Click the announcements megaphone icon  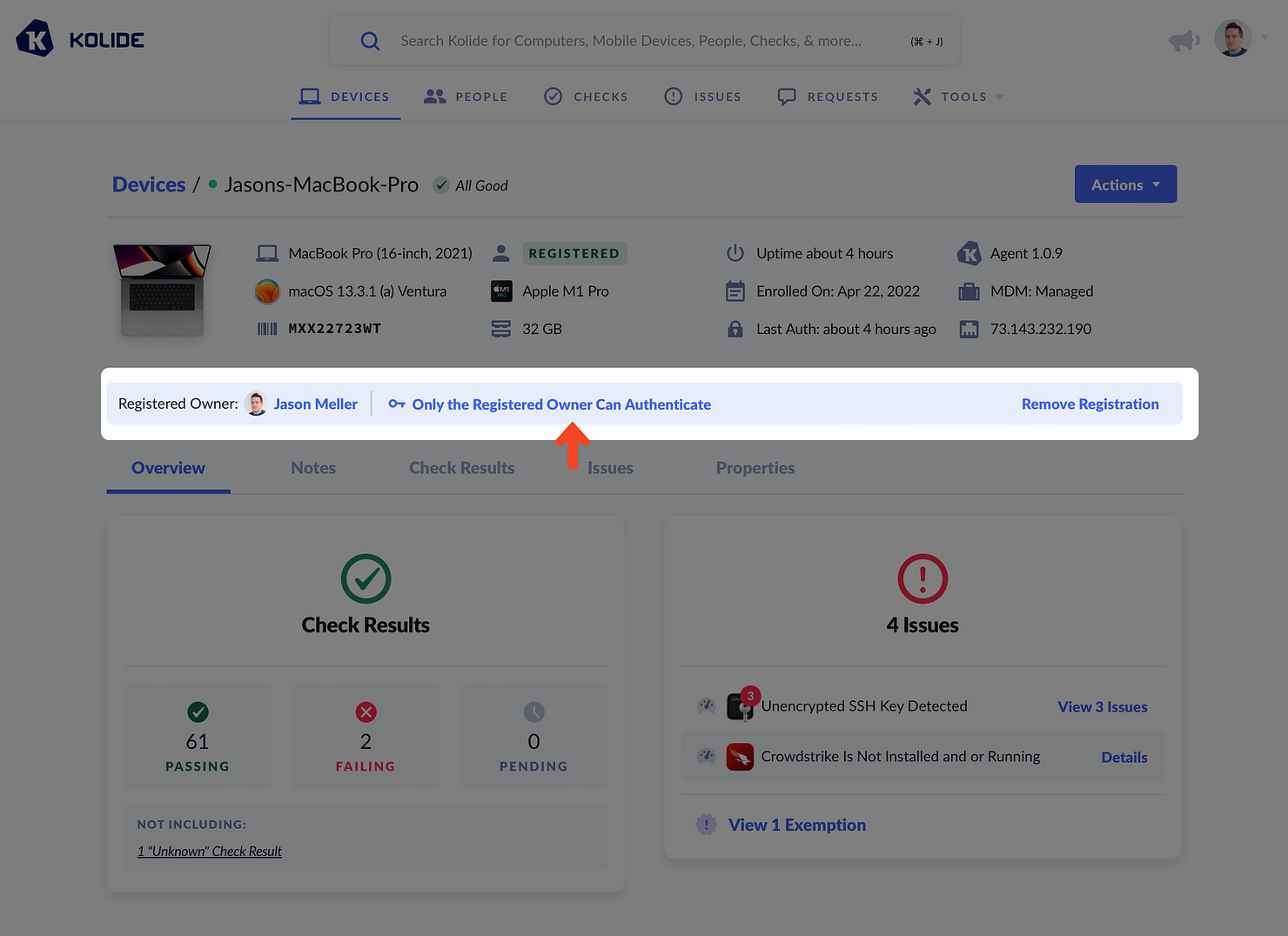[x=1184, y=39]
